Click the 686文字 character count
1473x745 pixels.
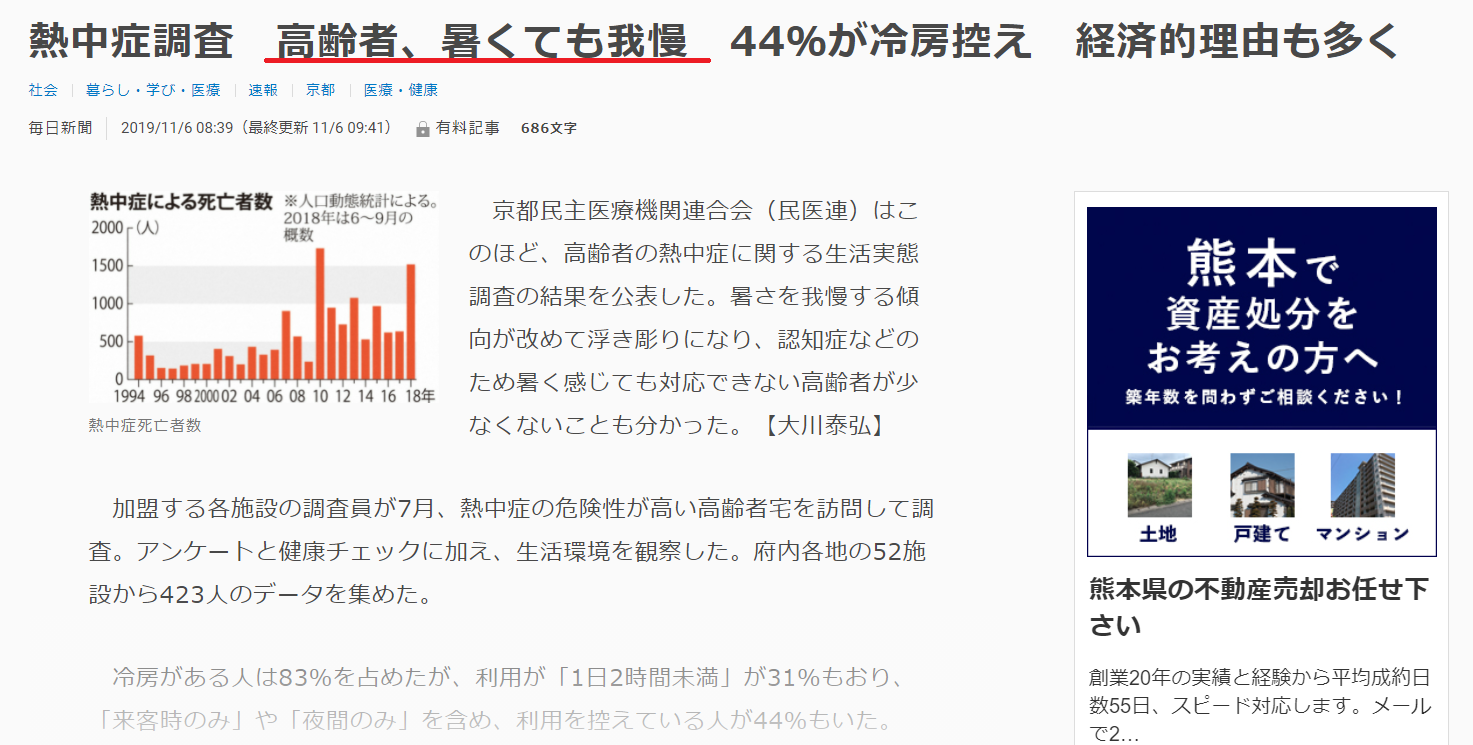(x=549, y=128)
